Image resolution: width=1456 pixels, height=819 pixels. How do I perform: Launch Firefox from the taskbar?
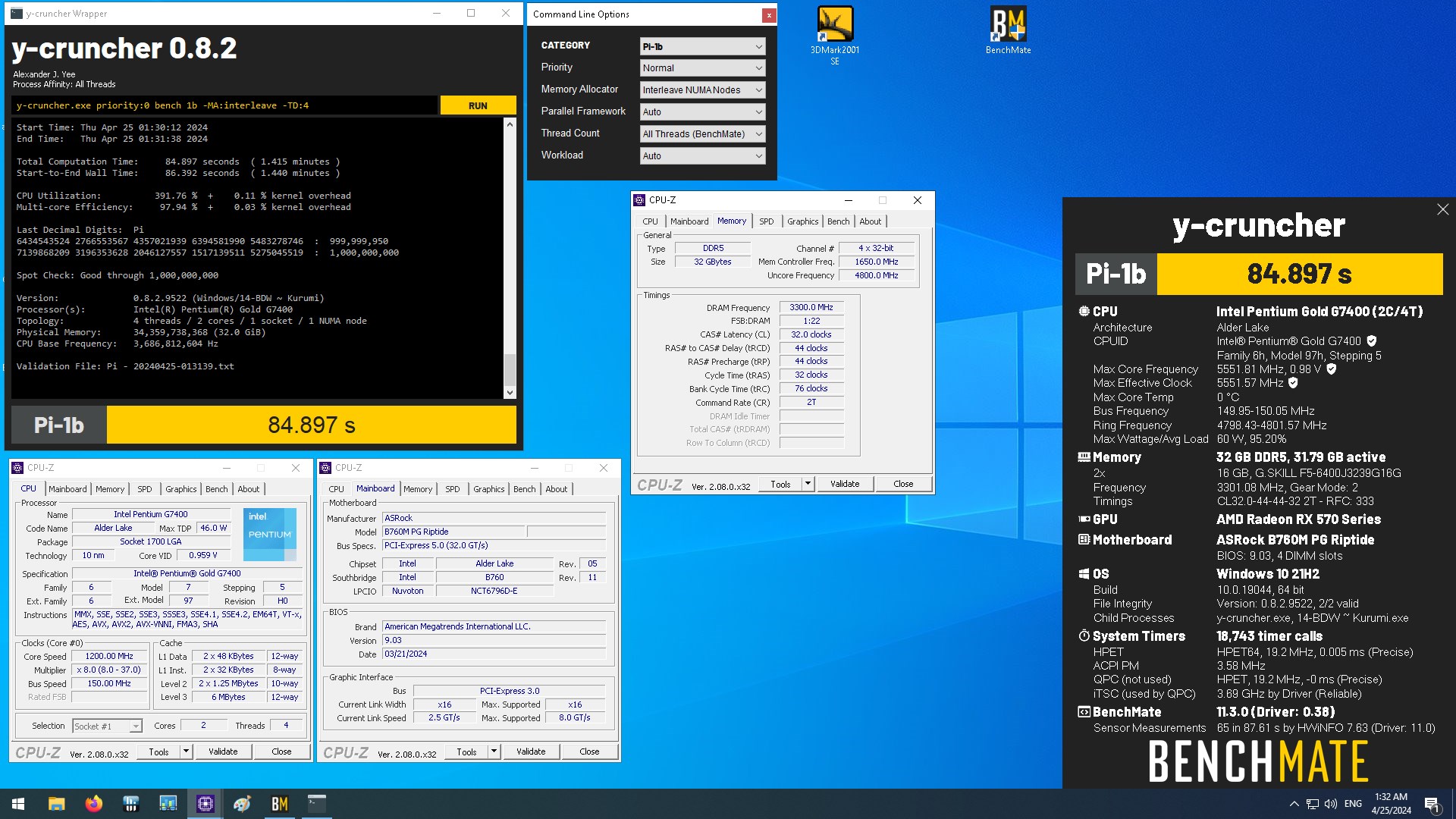pyautogui.click(x=94, y=804)
